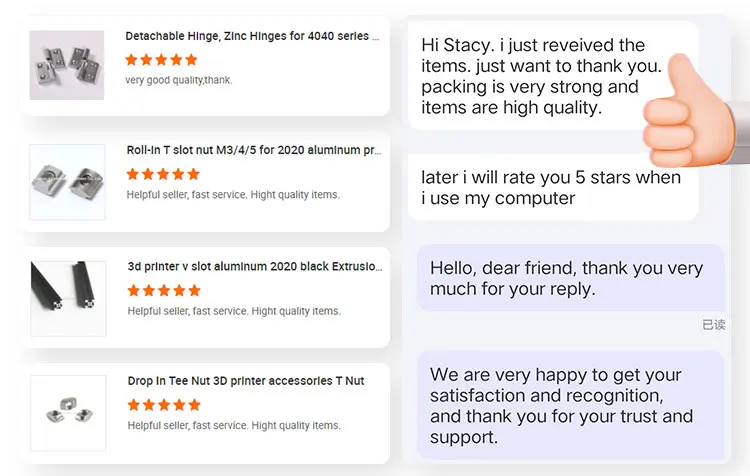Click the Roll-in T slot nut thumbnail

[x=67, y=182]
